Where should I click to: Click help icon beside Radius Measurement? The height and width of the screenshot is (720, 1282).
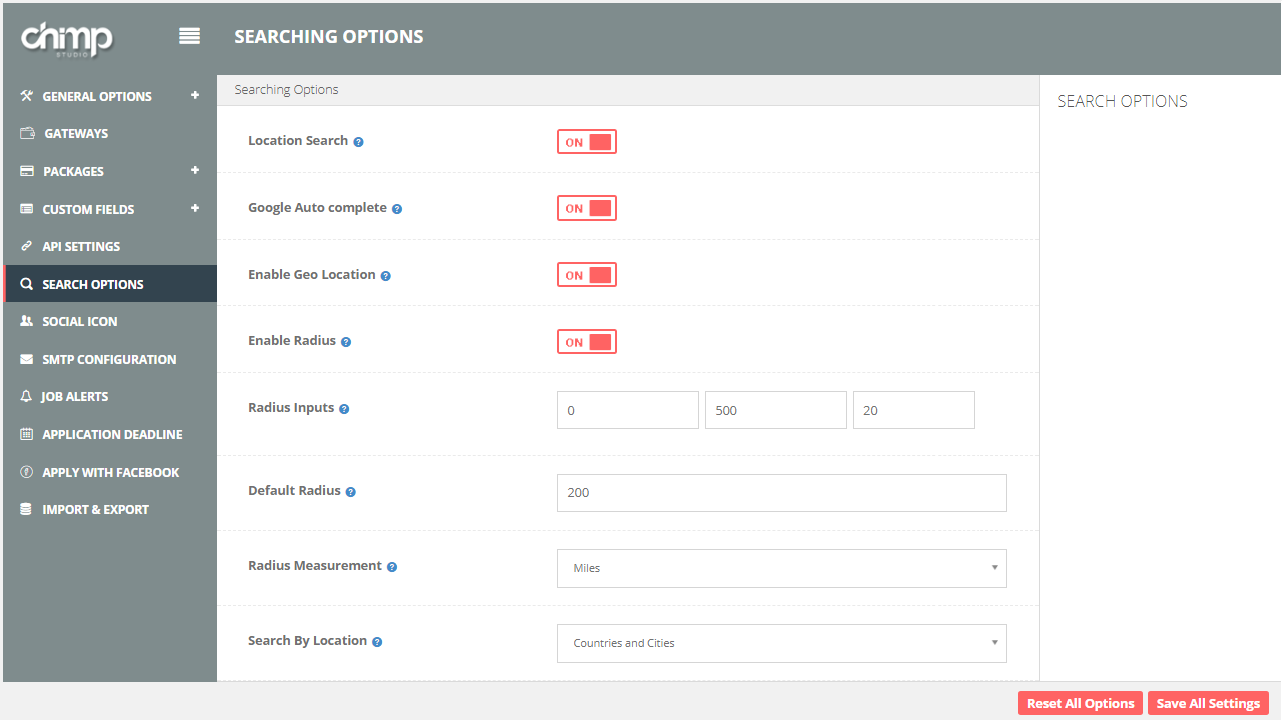point(392,567)
